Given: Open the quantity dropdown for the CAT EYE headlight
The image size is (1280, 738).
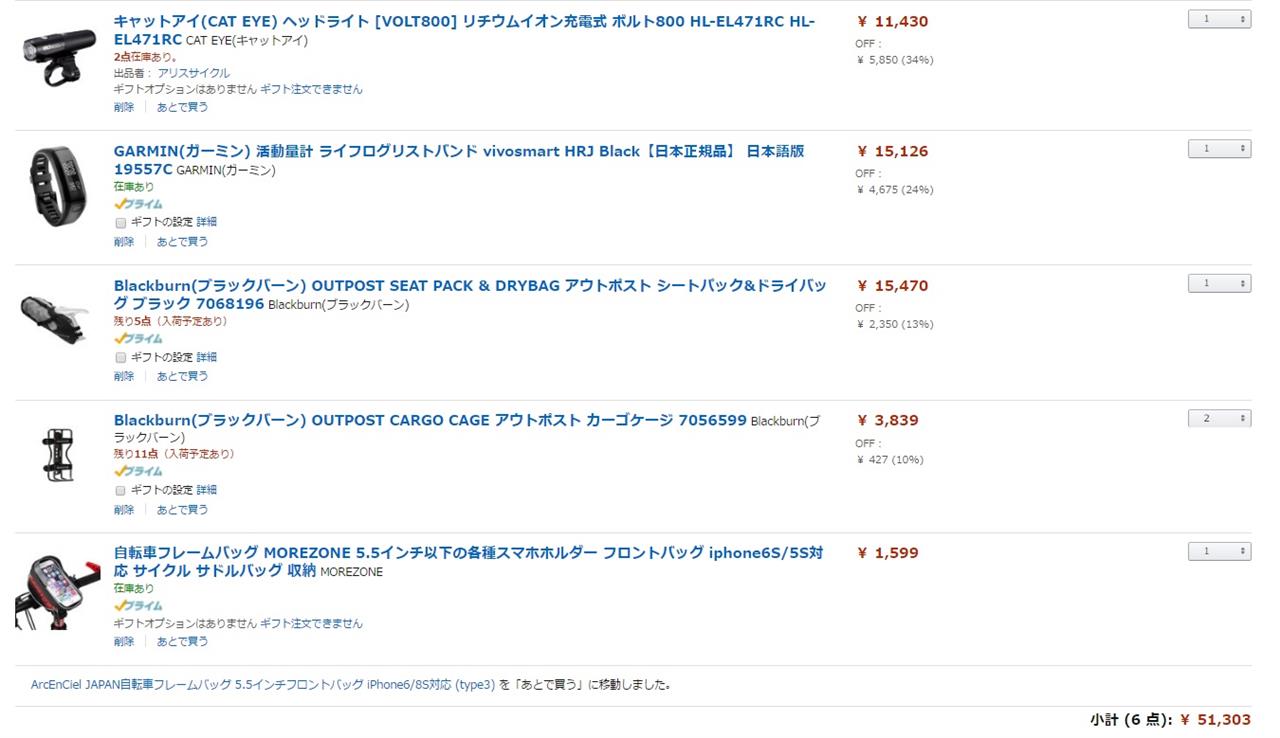Looking at the screenshot, I should coord(1219,19).
